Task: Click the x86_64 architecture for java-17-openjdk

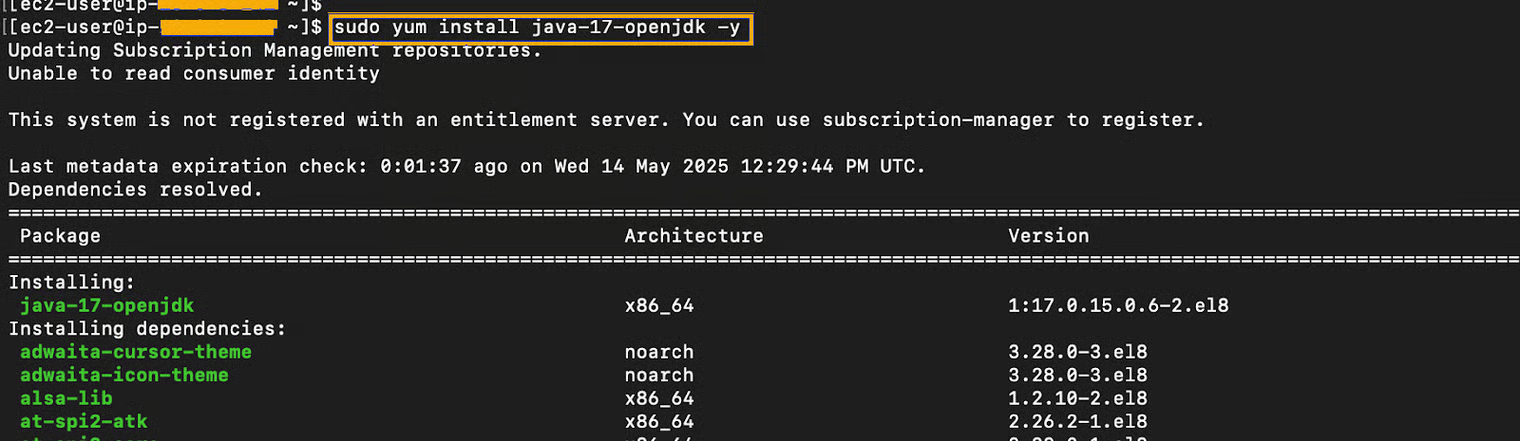Action: [x=659, y=305]
